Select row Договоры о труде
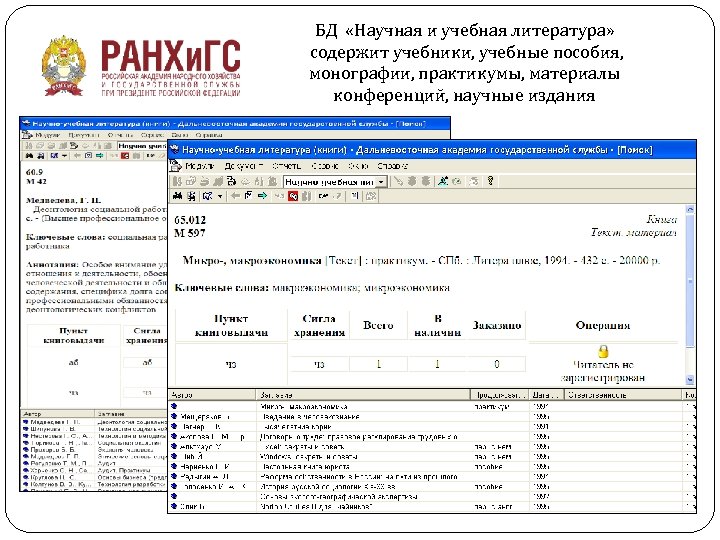Viewport: 720px width, 540px height. 432,437
